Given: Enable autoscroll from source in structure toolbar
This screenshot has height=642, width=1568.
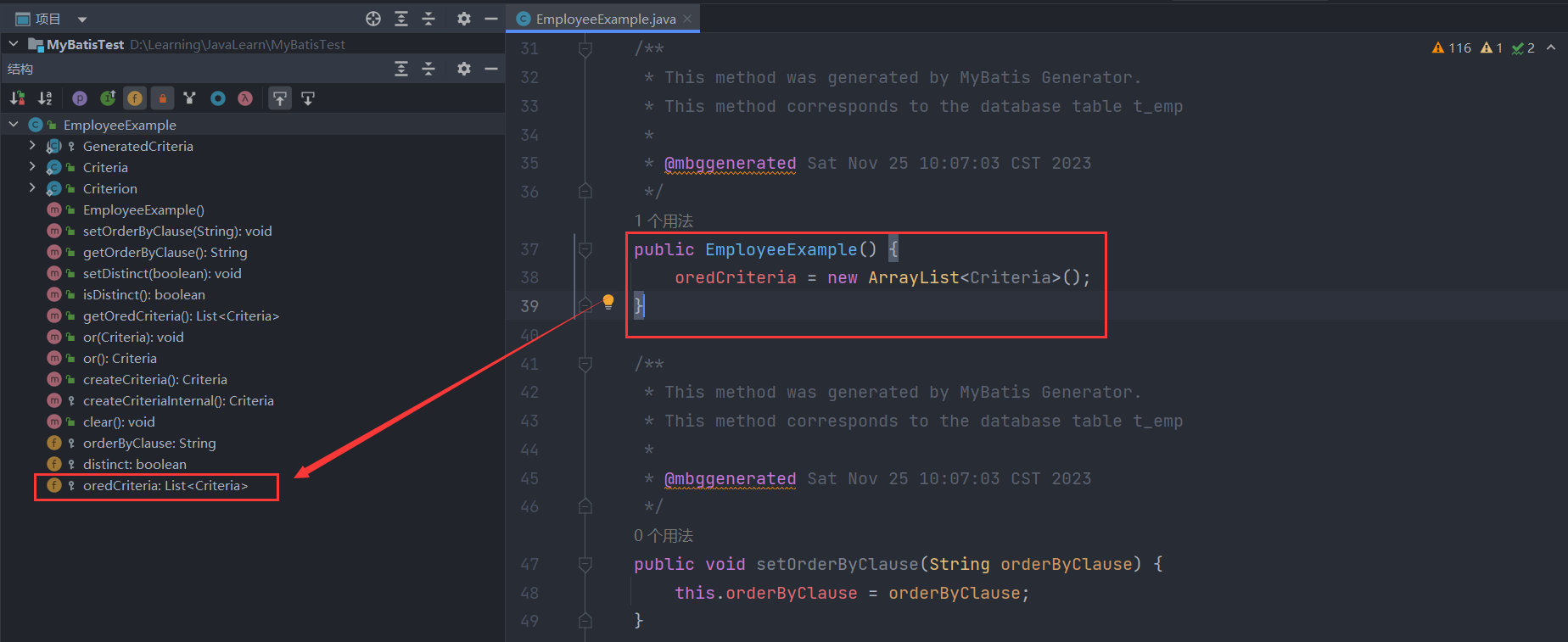Looking at the screenshot, I should 308,98.
